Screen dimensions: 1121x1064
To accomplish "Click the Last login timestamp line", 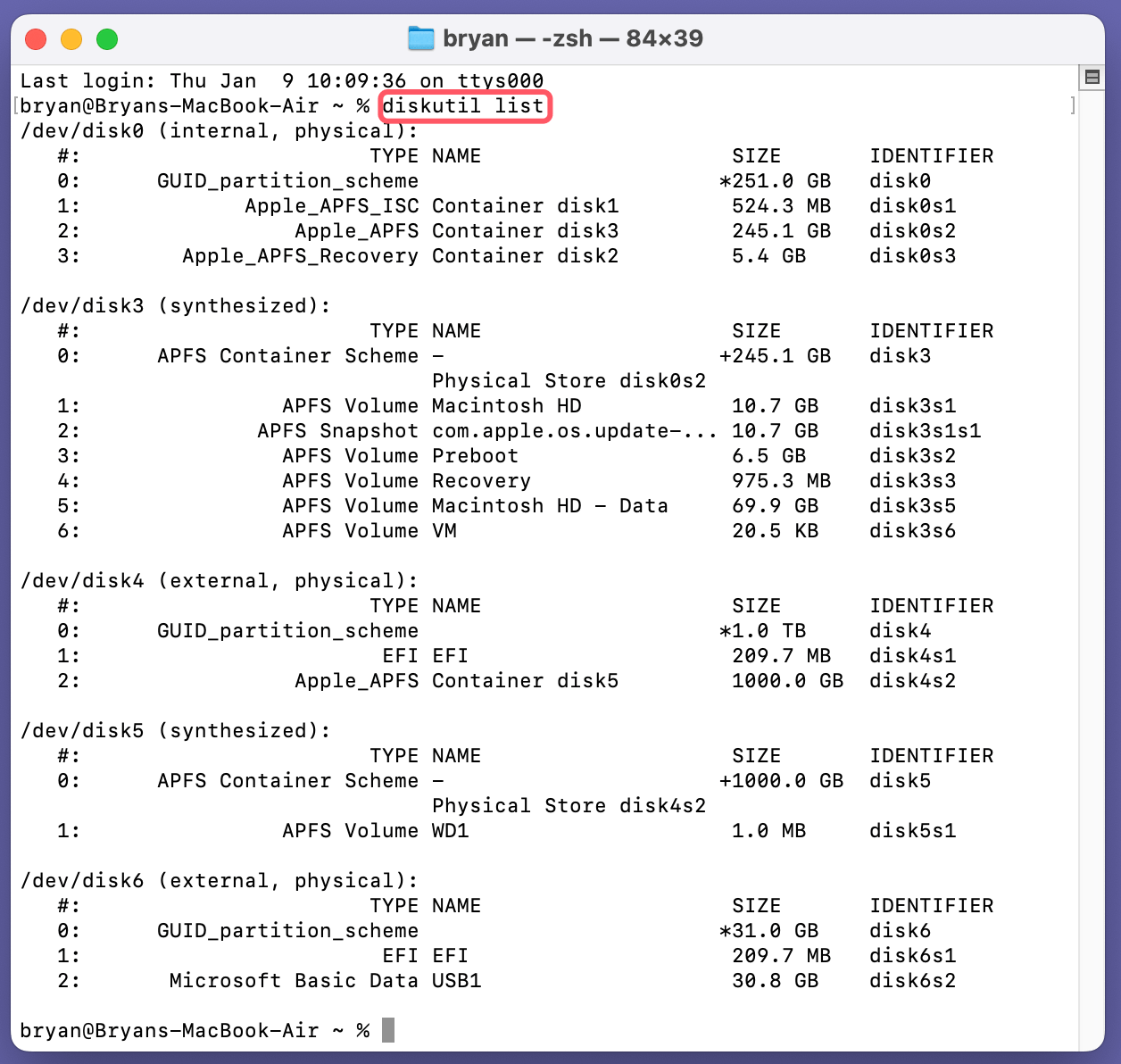I will (x=282, y=80).
